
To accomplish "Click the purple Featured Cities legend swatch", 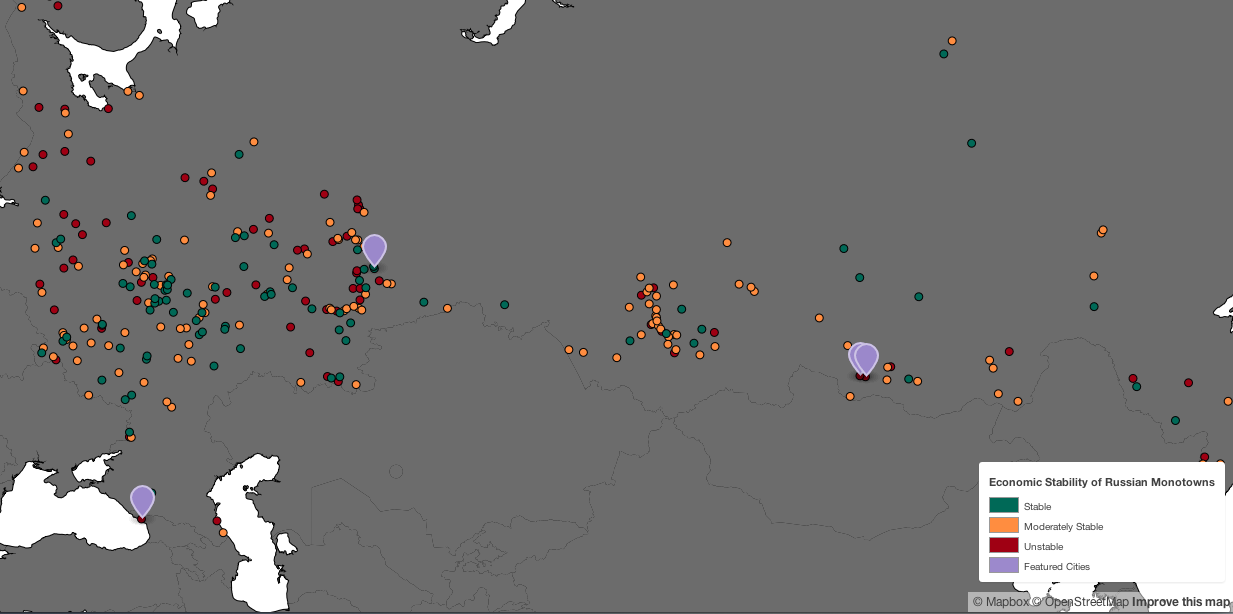I will pos(1004,565).
